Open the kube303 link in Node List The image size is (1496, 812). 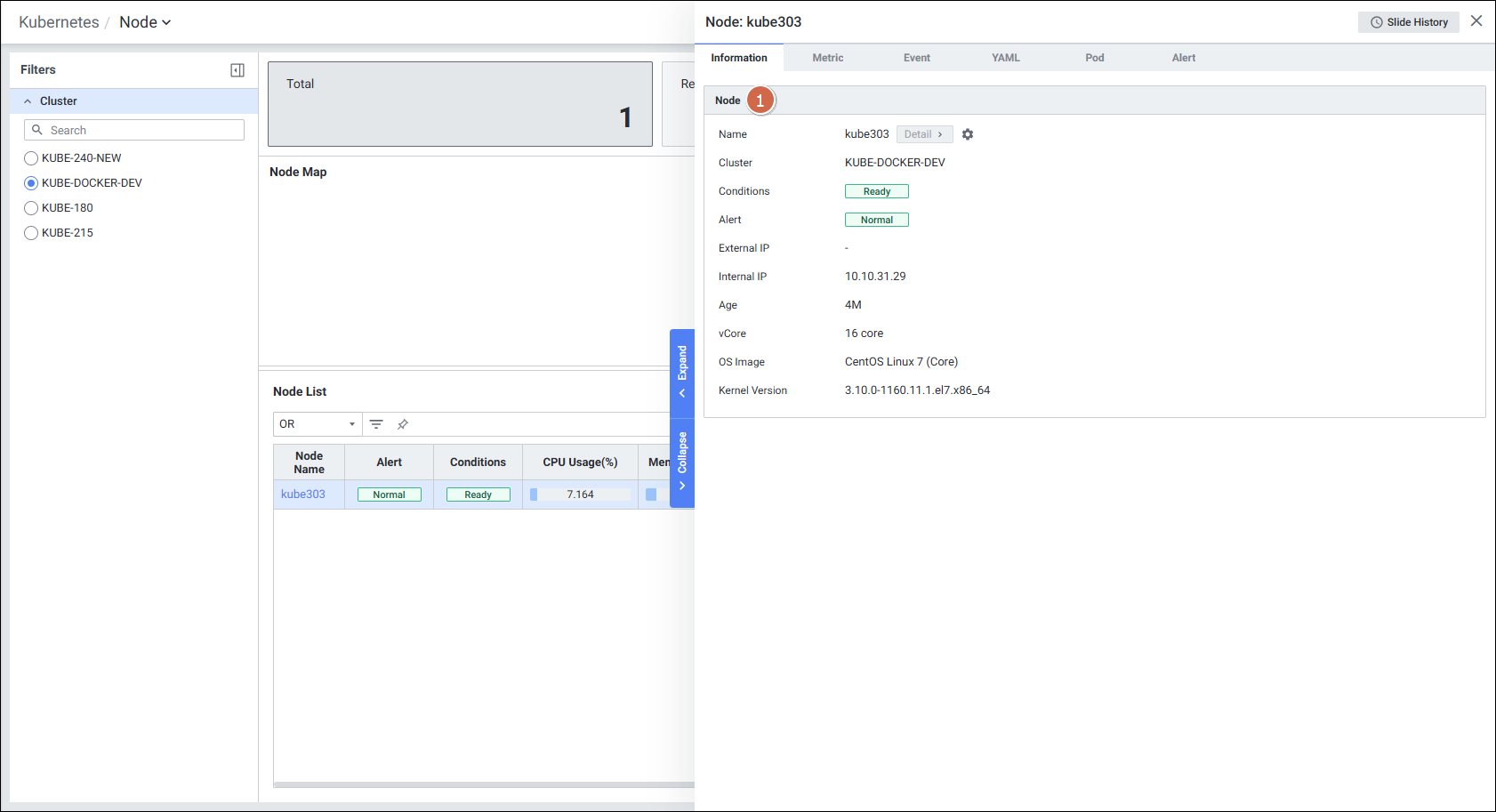[x=303, y=494]
